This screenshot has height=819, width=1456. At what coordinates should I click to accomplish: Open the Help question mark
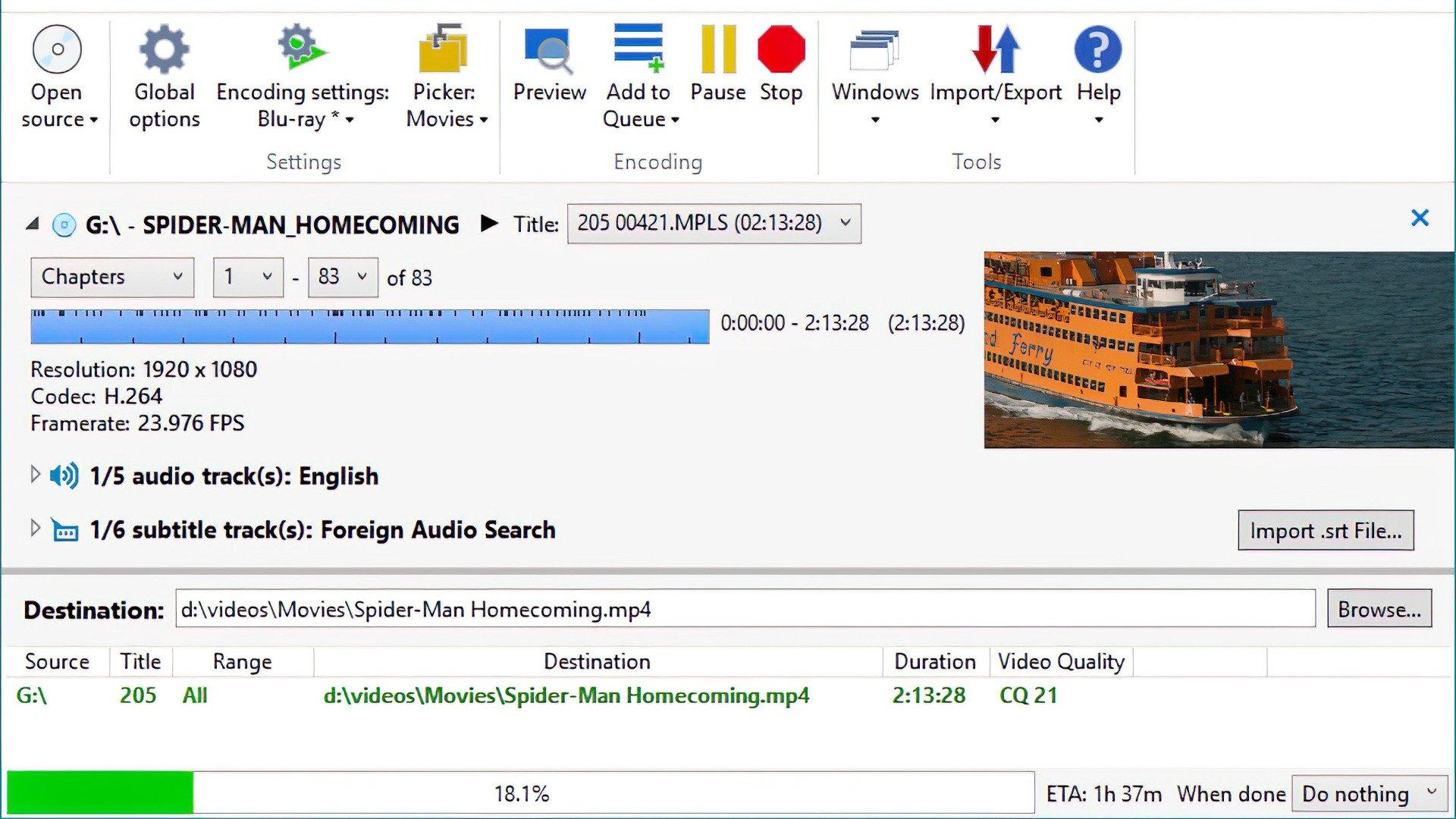click(1098, 49)
